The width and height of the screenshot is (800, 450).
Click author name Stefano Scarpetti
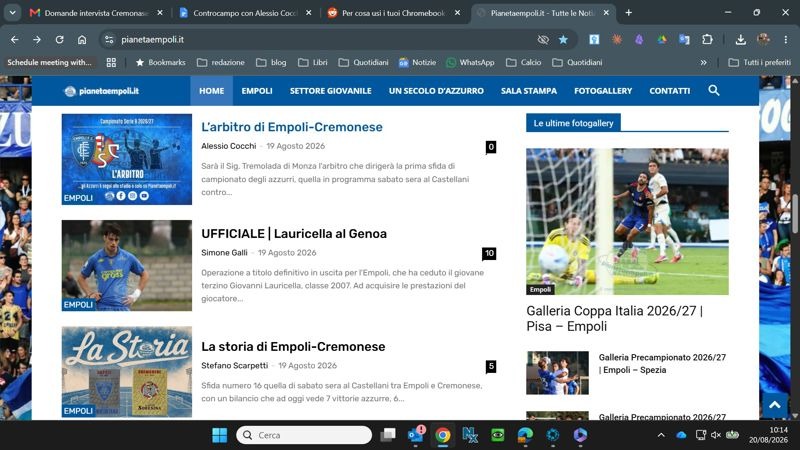pyautogui.click(x=234, y=365)
